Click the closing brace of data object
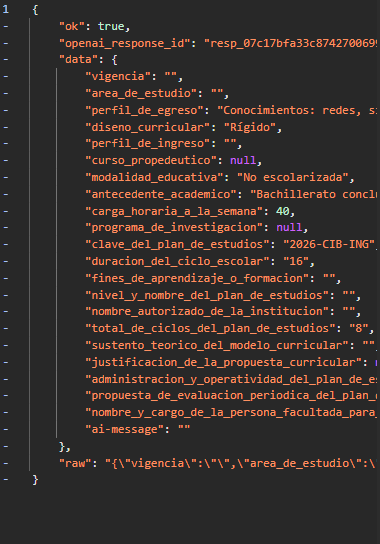 point(62,447)
